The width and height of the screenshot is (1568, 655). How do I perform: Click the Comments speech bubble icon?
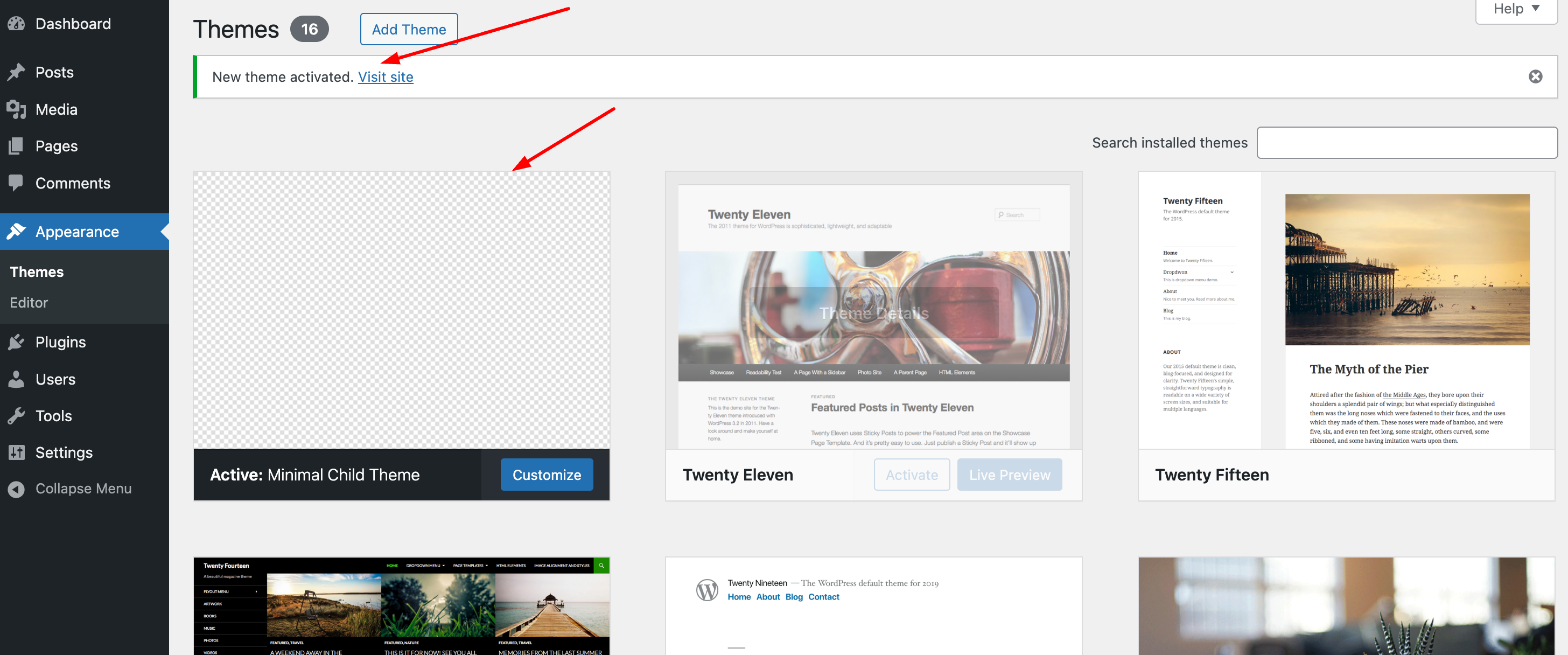pos(17,183)
